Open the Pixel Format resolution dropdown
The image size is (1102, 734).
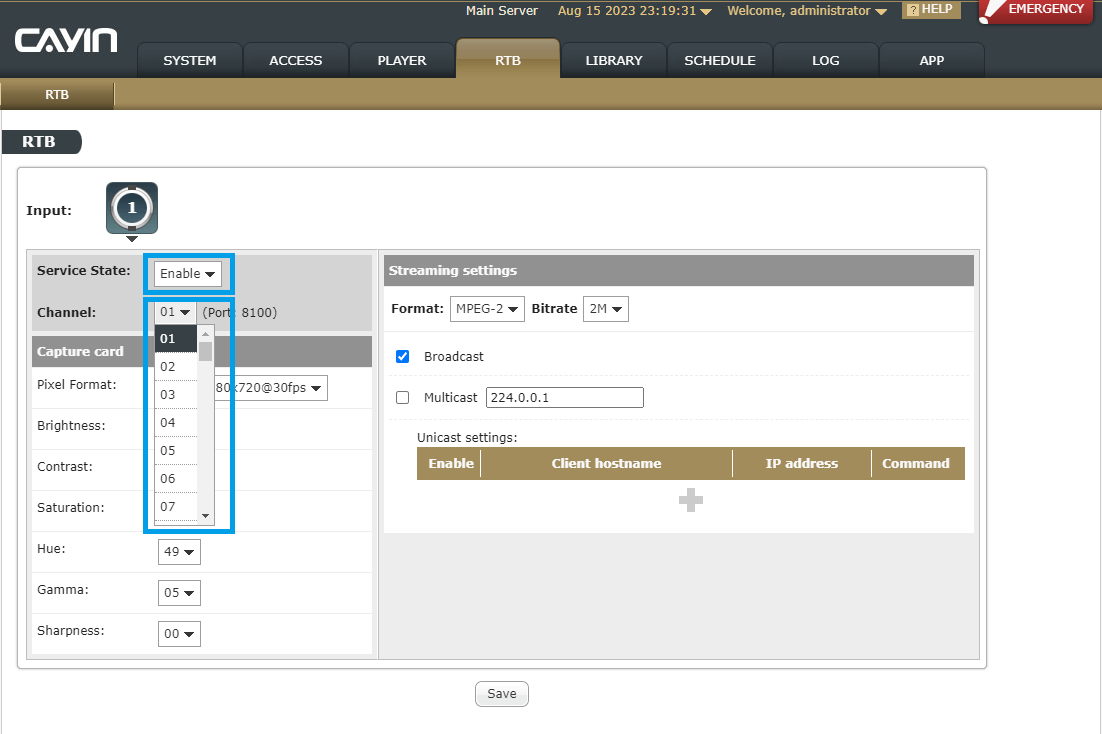[x=271, y=387]
